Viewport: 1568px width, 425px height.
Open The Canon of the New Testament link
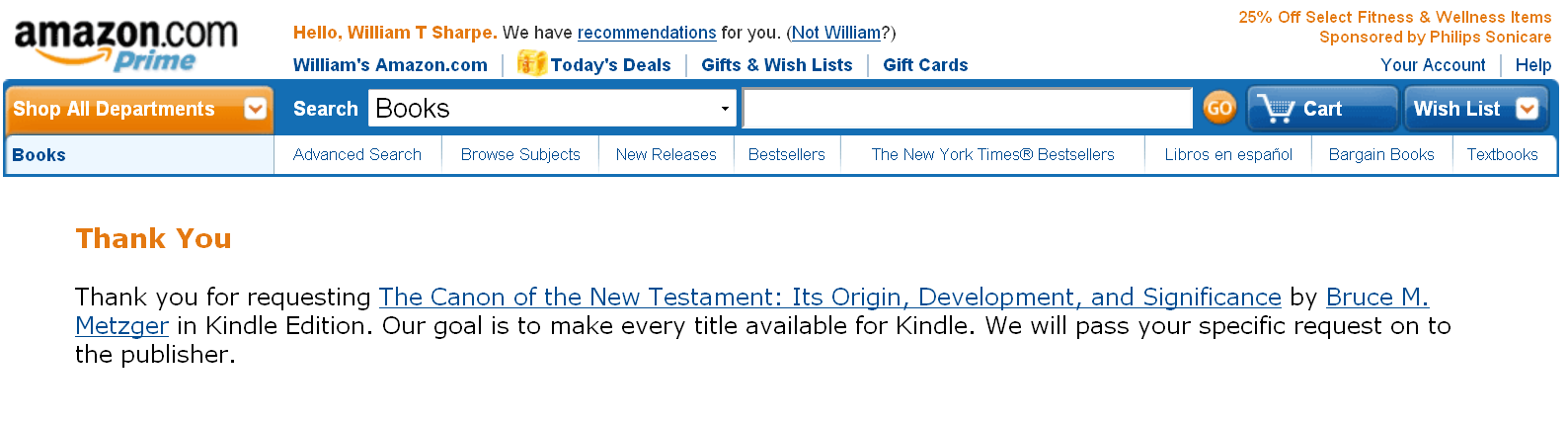(x=829, y=297)
